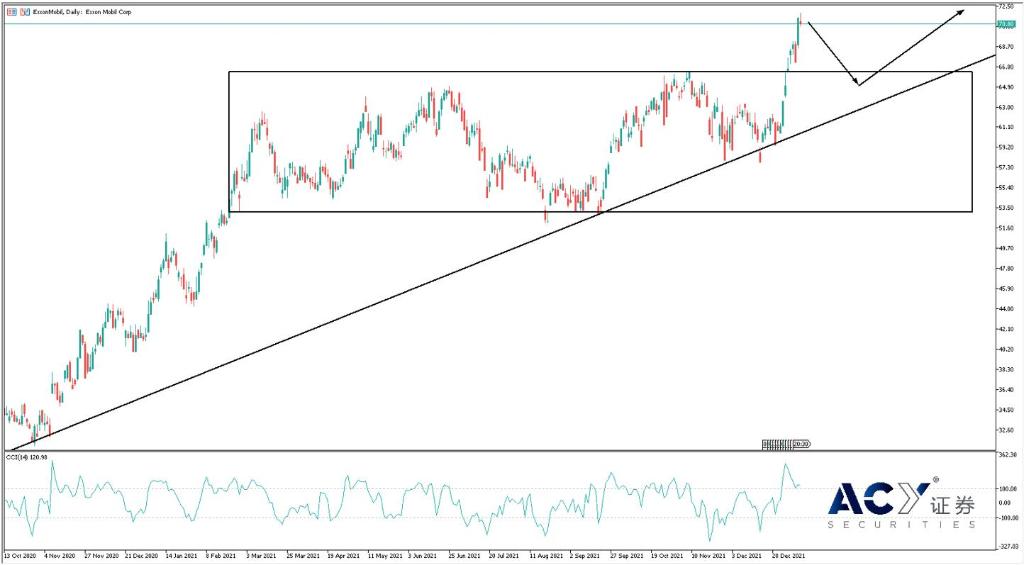Viewport: 1024px width, 565px height.
Task: Click the 53.50 price axis label
Action: (1007, 208)
